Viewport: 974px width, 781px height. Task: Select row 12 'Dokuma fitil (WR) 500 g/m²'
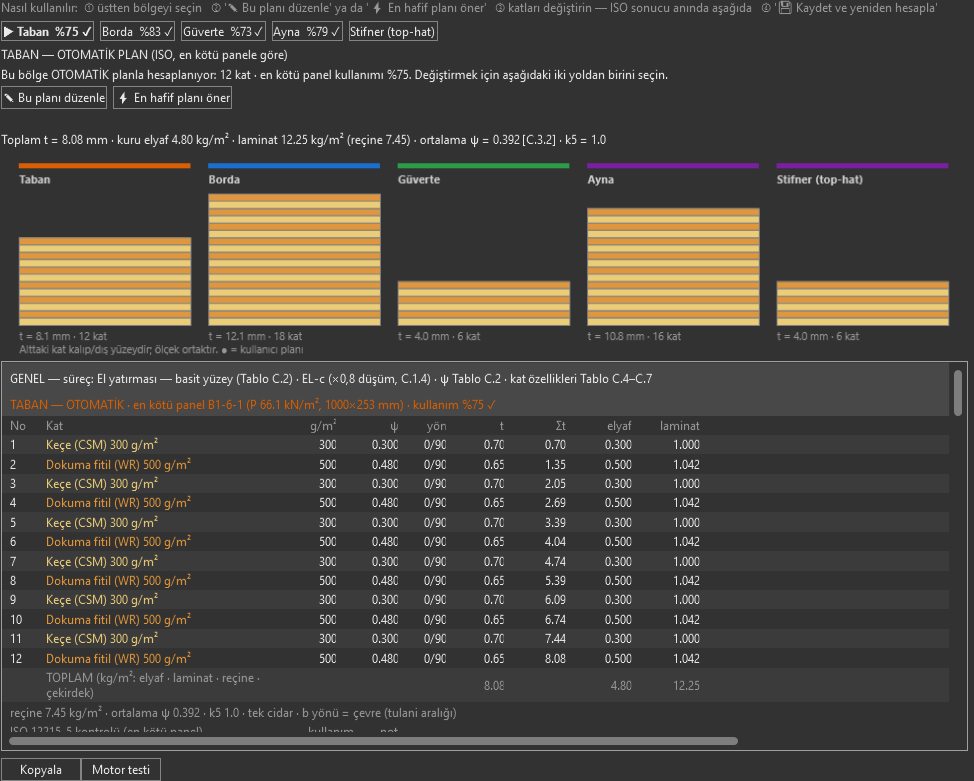click(475, 659)
